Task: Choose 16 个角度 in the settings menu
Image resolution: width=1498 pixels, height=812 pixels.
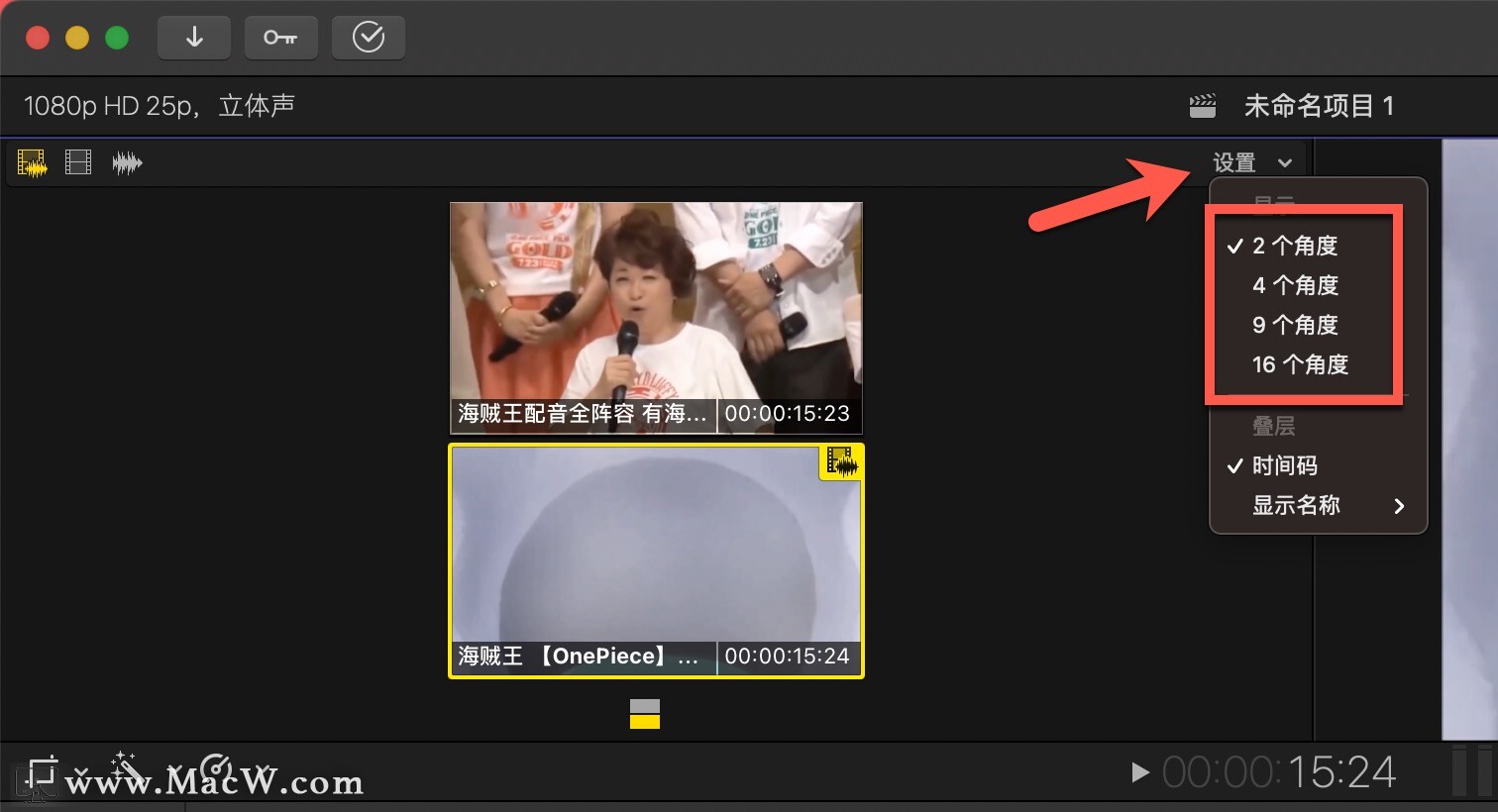Action: coord(1319,364)
